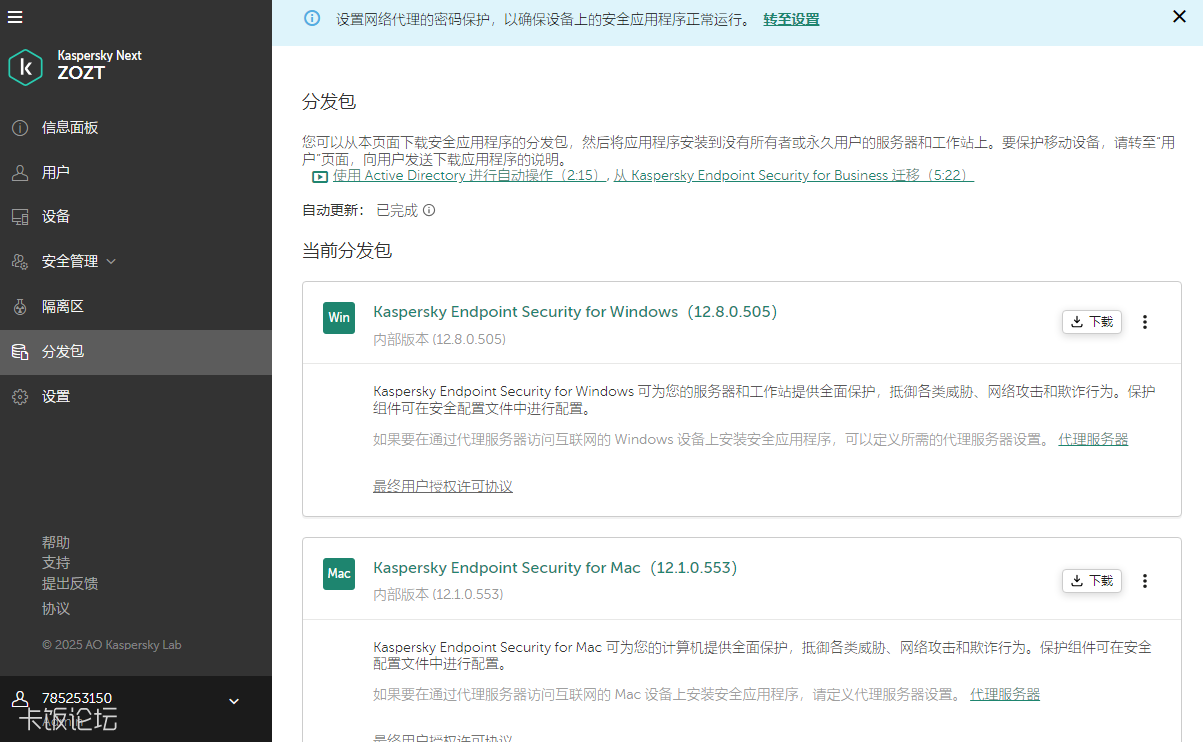Click the account user icon at sidebar bottom
Screen dimensions: 1203x742
(x=20, y=700)
